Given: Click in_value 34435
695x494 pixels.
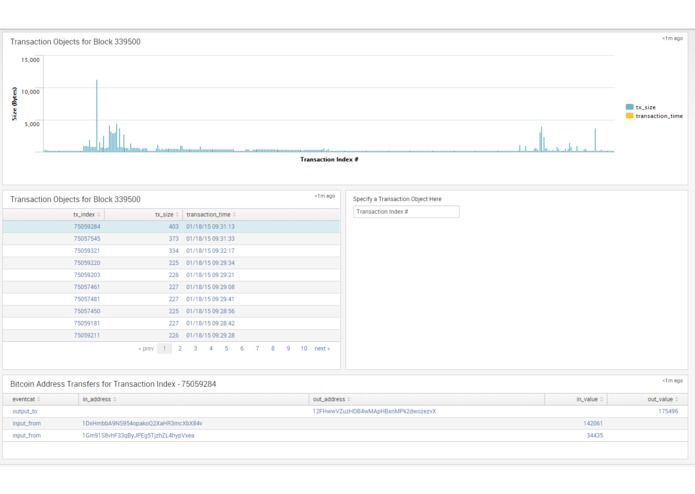Looking at the screenshot, I should click(595, 436).
